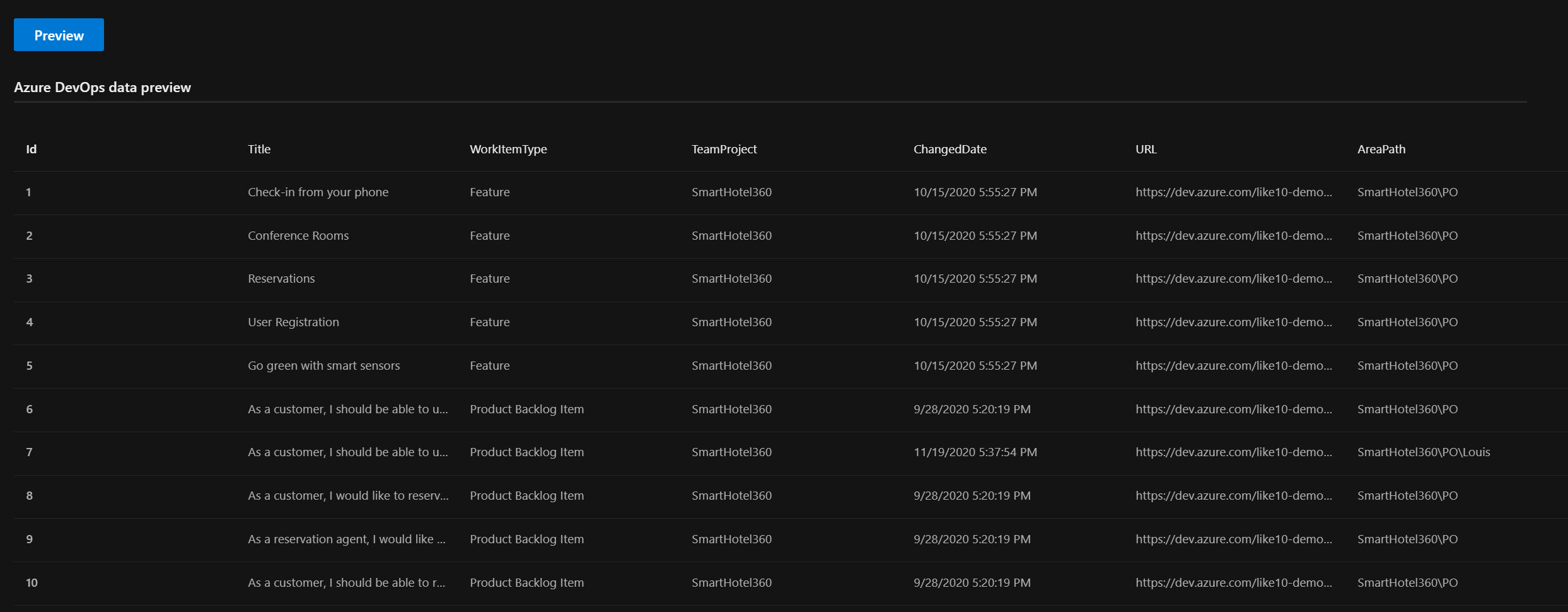Select 'Go green with smart sensors' title
The width and height of the screenshot is (1568, 612).
pyautogui.click(x=323, y=366)
